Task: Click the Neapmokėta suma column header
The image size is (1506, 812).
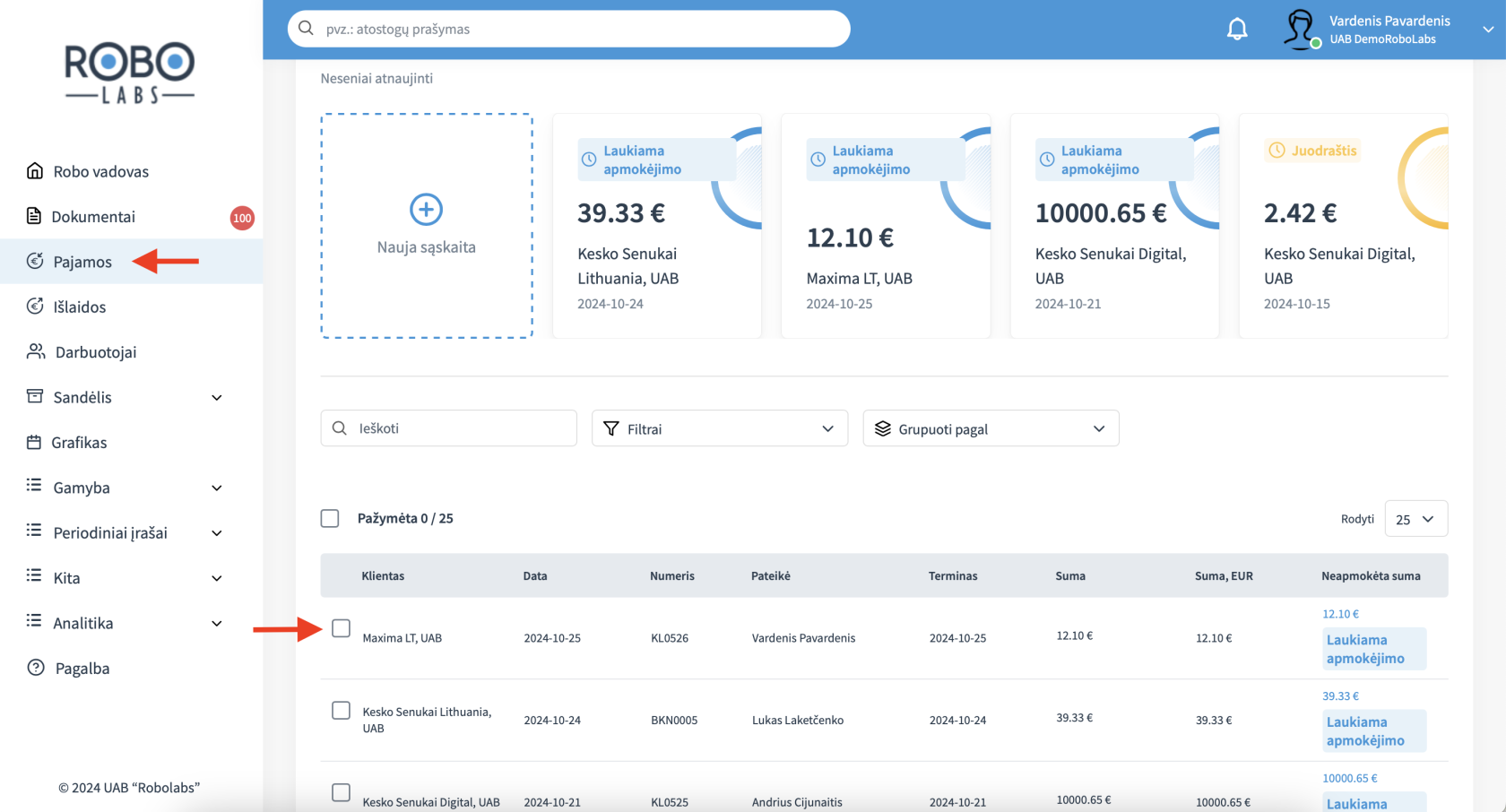Action: pyautogui.click(x=1371, y=576)
